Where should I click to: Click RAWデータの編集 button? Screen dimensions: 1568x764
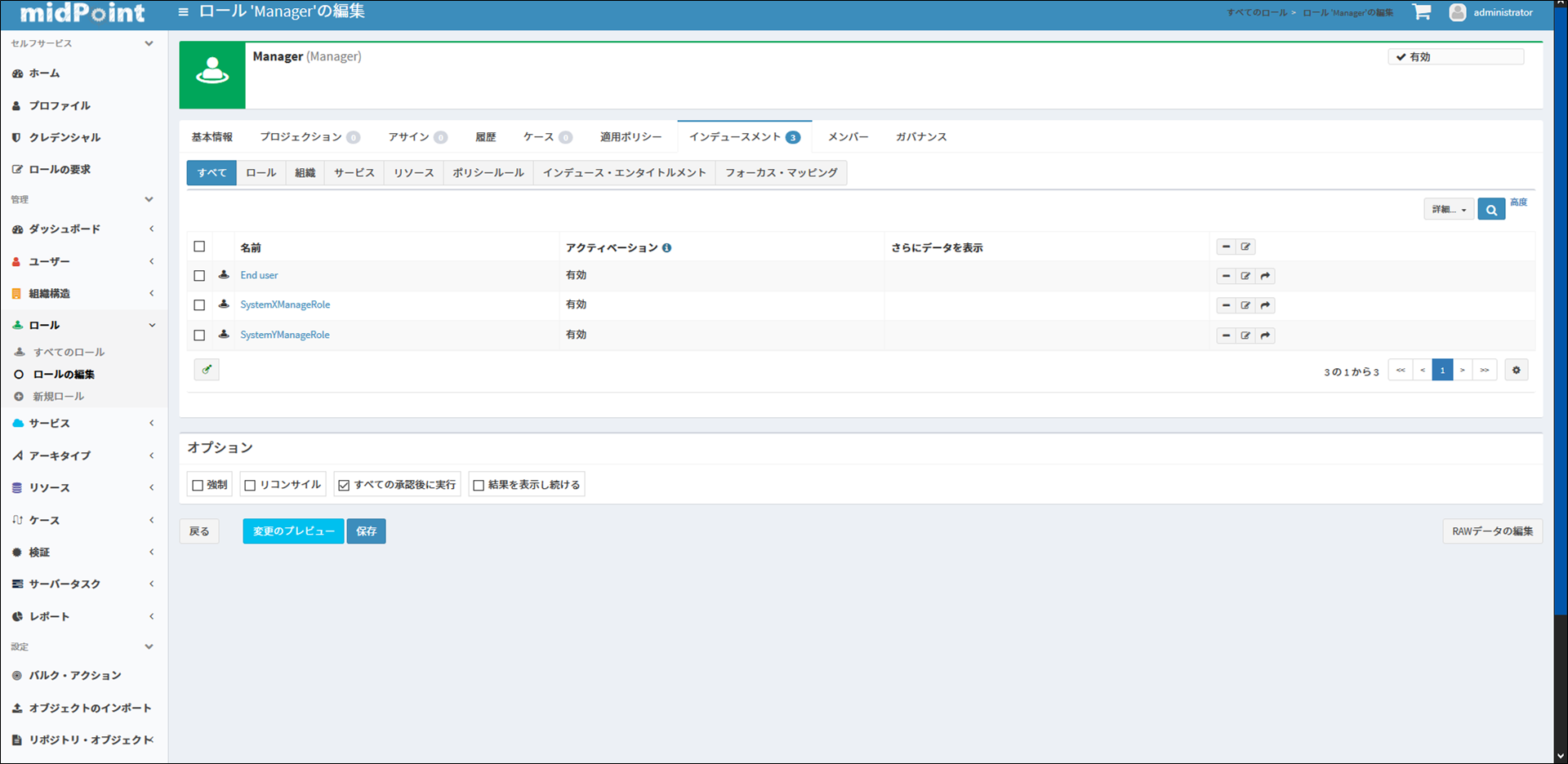1492,531
